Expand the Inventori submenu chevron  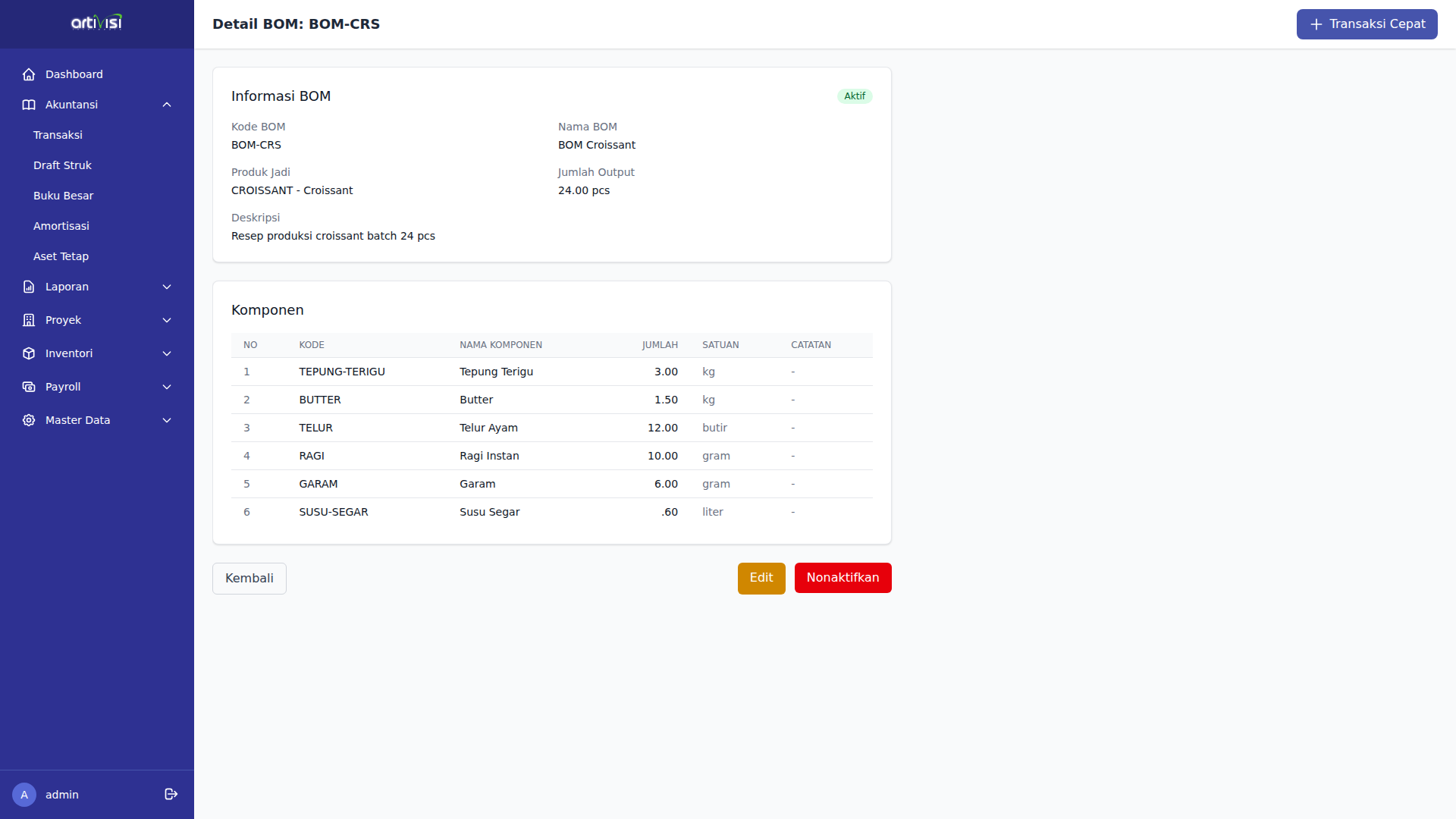167,353
